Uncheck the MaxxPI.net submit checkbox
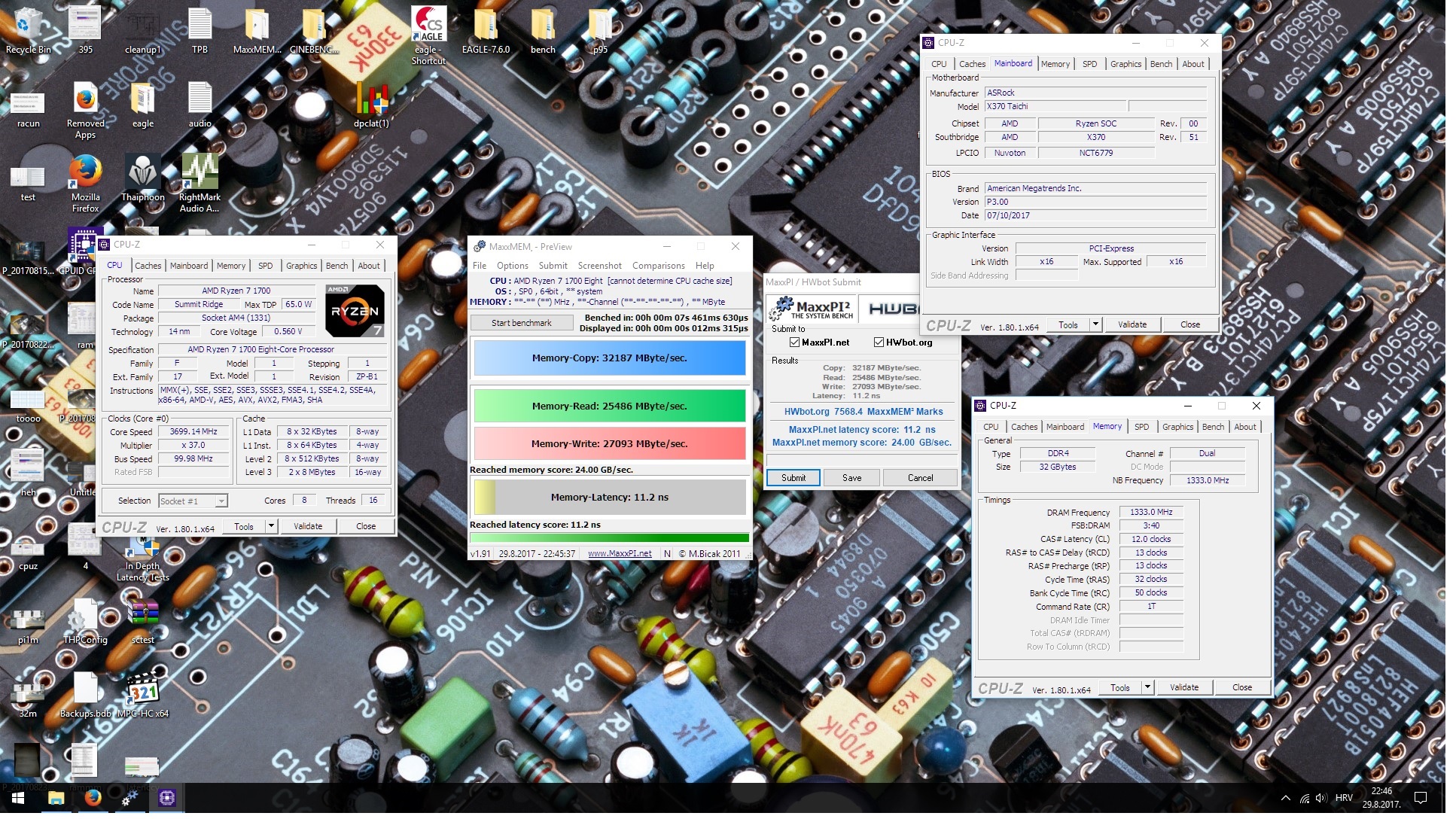 click(x=794, y=343)
